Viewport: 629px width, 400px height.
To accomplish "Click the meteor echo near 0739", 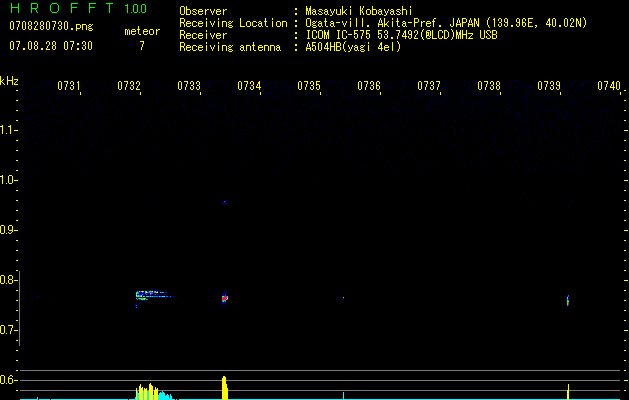I will [568, 301].
